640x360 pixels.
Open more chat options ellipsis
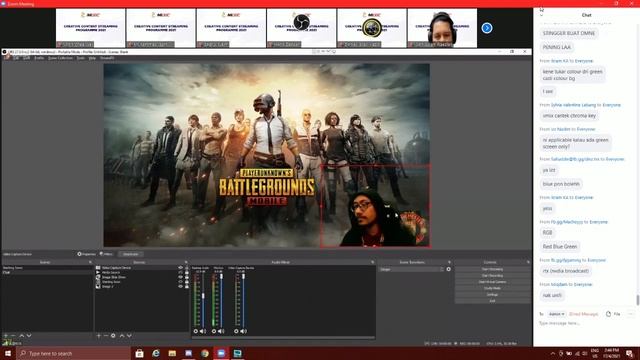click(x=631, y=314)
